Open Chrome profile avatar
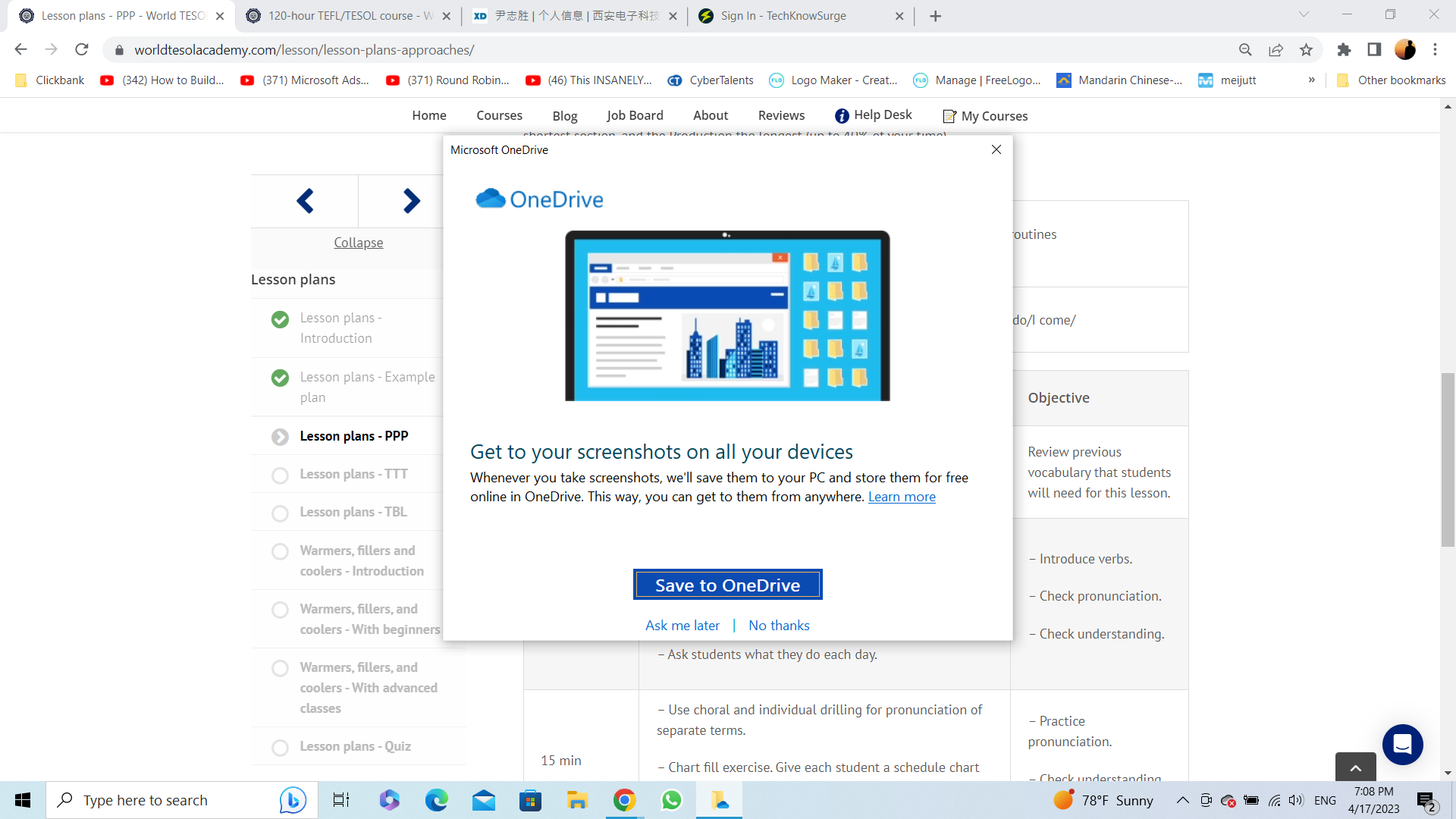This screenshot has width=1456, height=819. point(1405,49)
